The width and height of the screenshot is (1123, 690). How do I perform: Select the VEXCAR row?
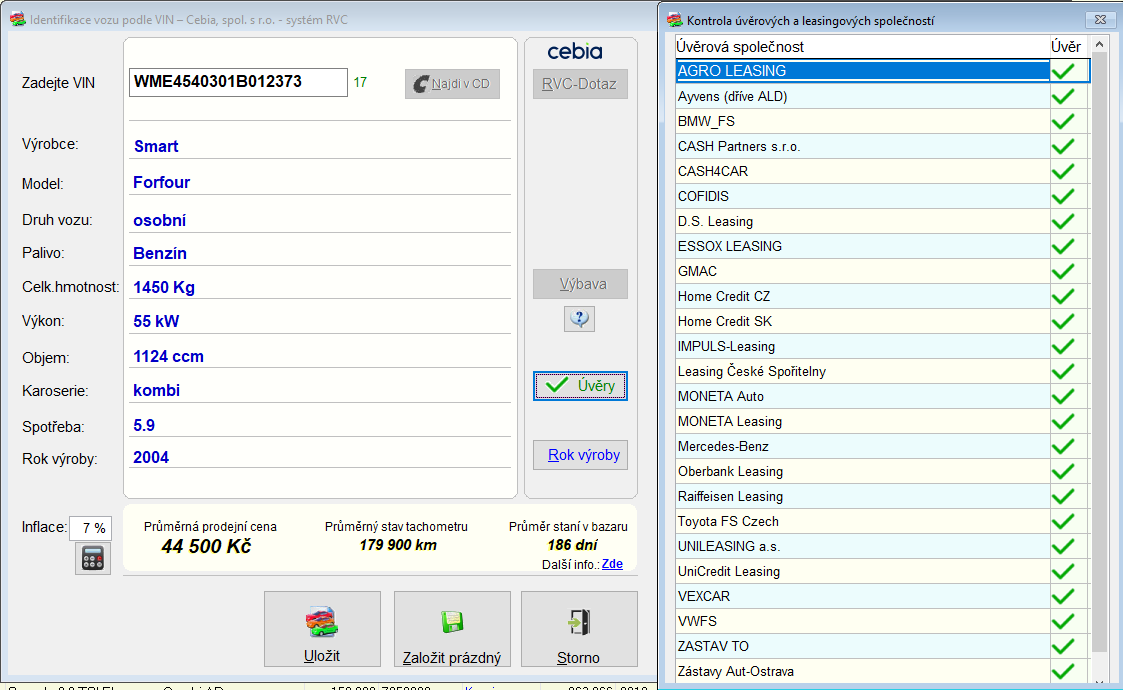click(882, 596)
